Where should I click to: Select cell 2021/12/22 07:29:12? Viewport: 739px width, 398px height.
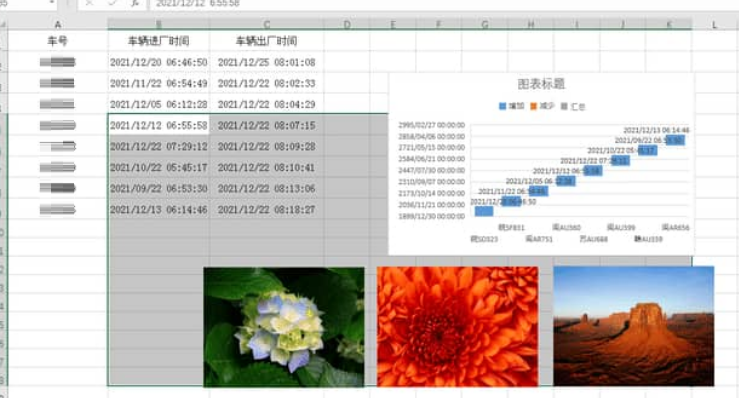click(x=158, y=147)
